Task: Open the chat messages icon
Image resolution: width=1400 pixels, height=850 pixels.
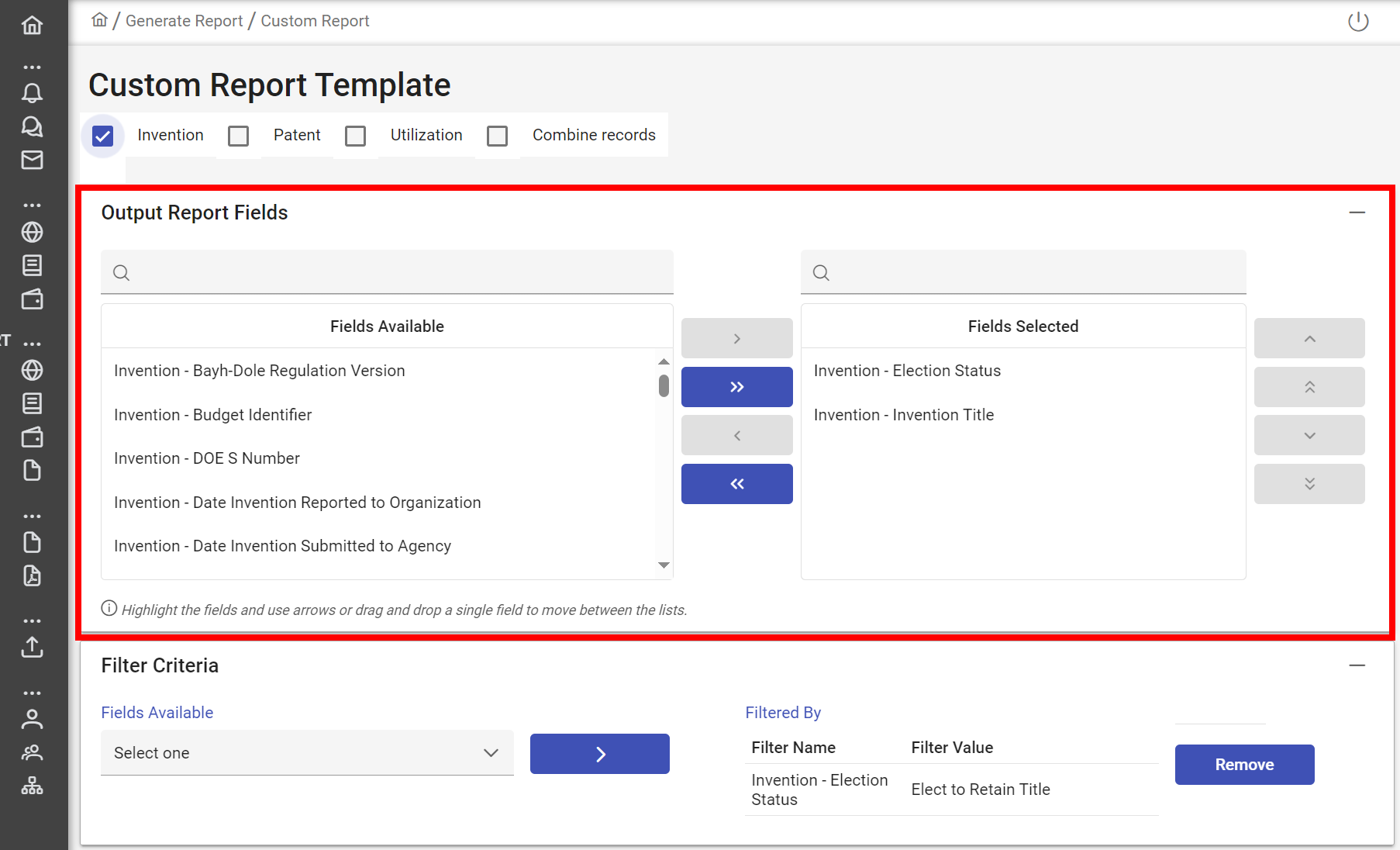Action: pyautogui.click(x=32, y=126)
